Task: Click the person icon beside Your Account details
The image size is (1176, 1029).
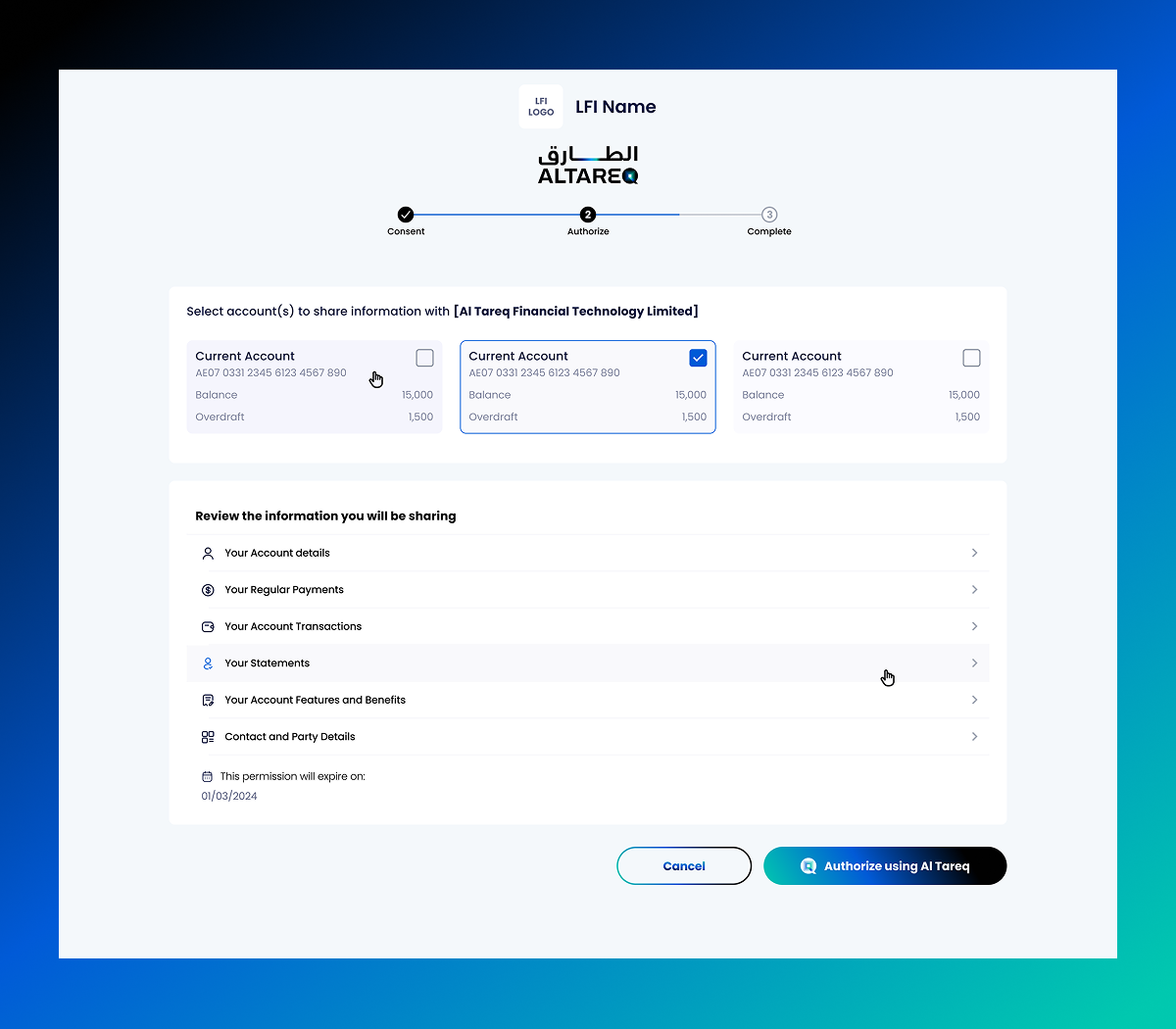Action: point(208,554)
